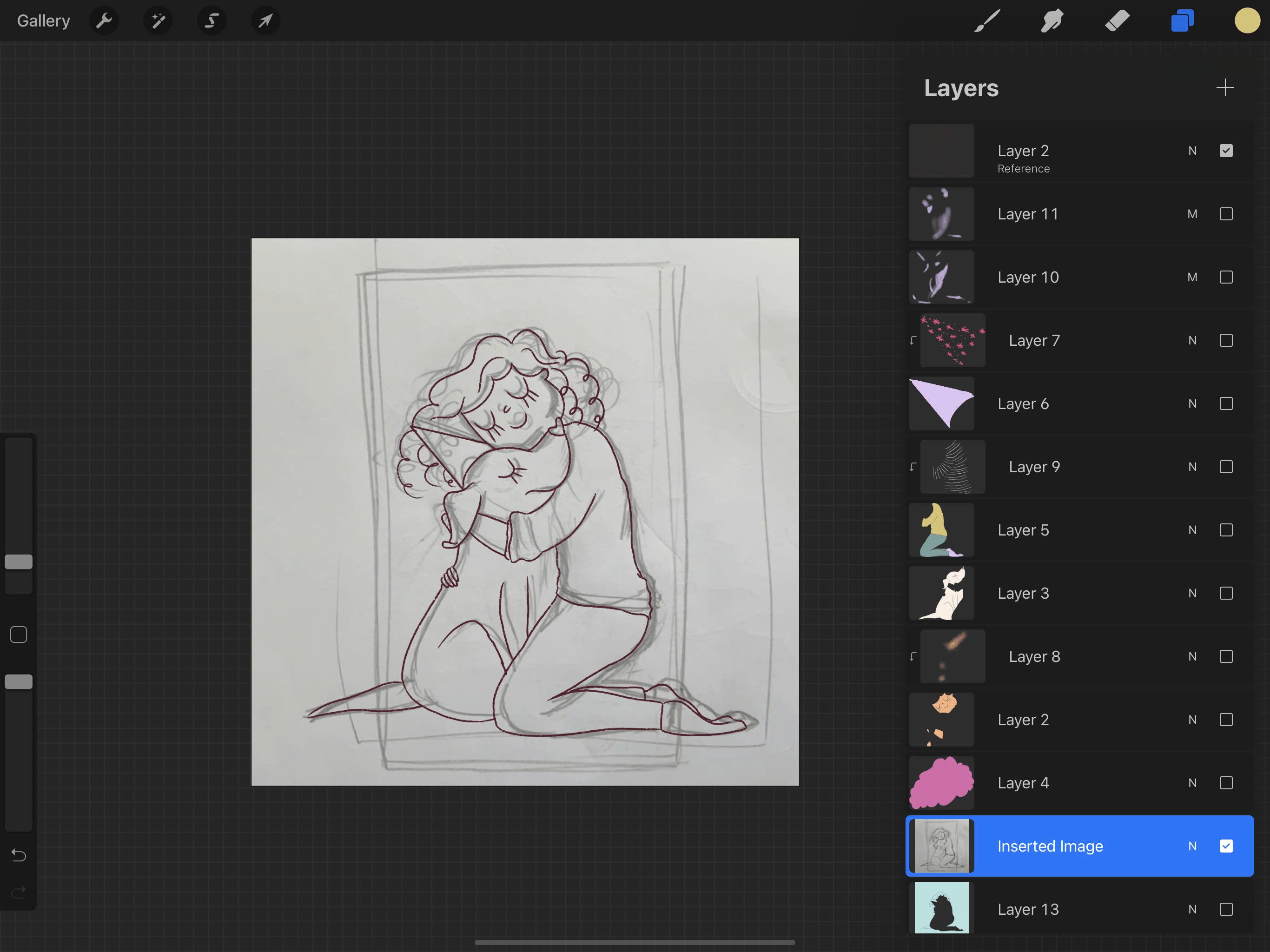The height and width of the screenshot is (952, 1270).
Task: Show Layer 11 via its checkbox
Action: tap(1226, 214)
